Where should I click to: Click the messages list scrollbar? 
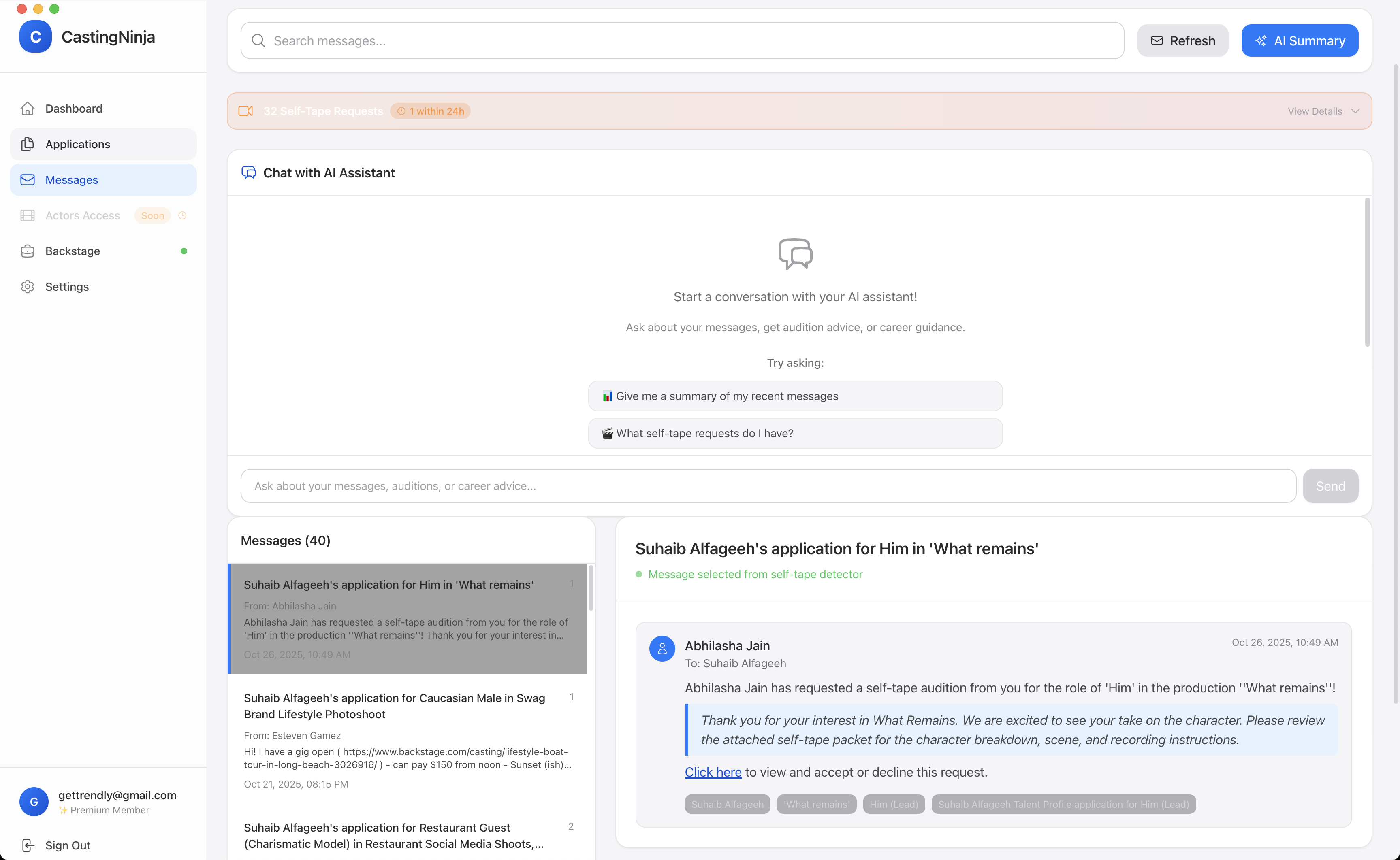coord(591,589)
